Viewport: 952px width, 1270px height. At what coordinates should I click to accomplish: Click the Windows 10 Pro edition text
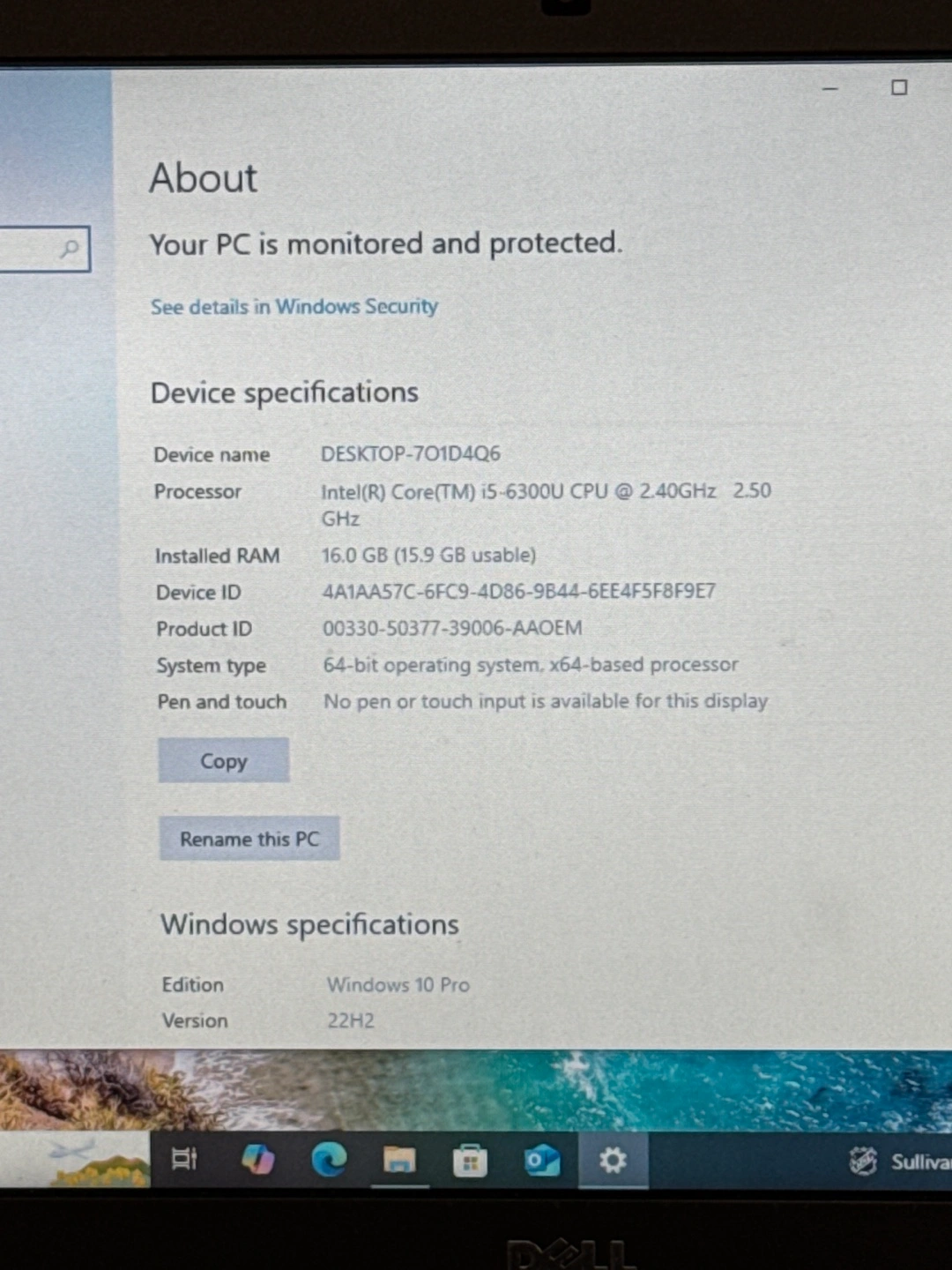point(398,985)
